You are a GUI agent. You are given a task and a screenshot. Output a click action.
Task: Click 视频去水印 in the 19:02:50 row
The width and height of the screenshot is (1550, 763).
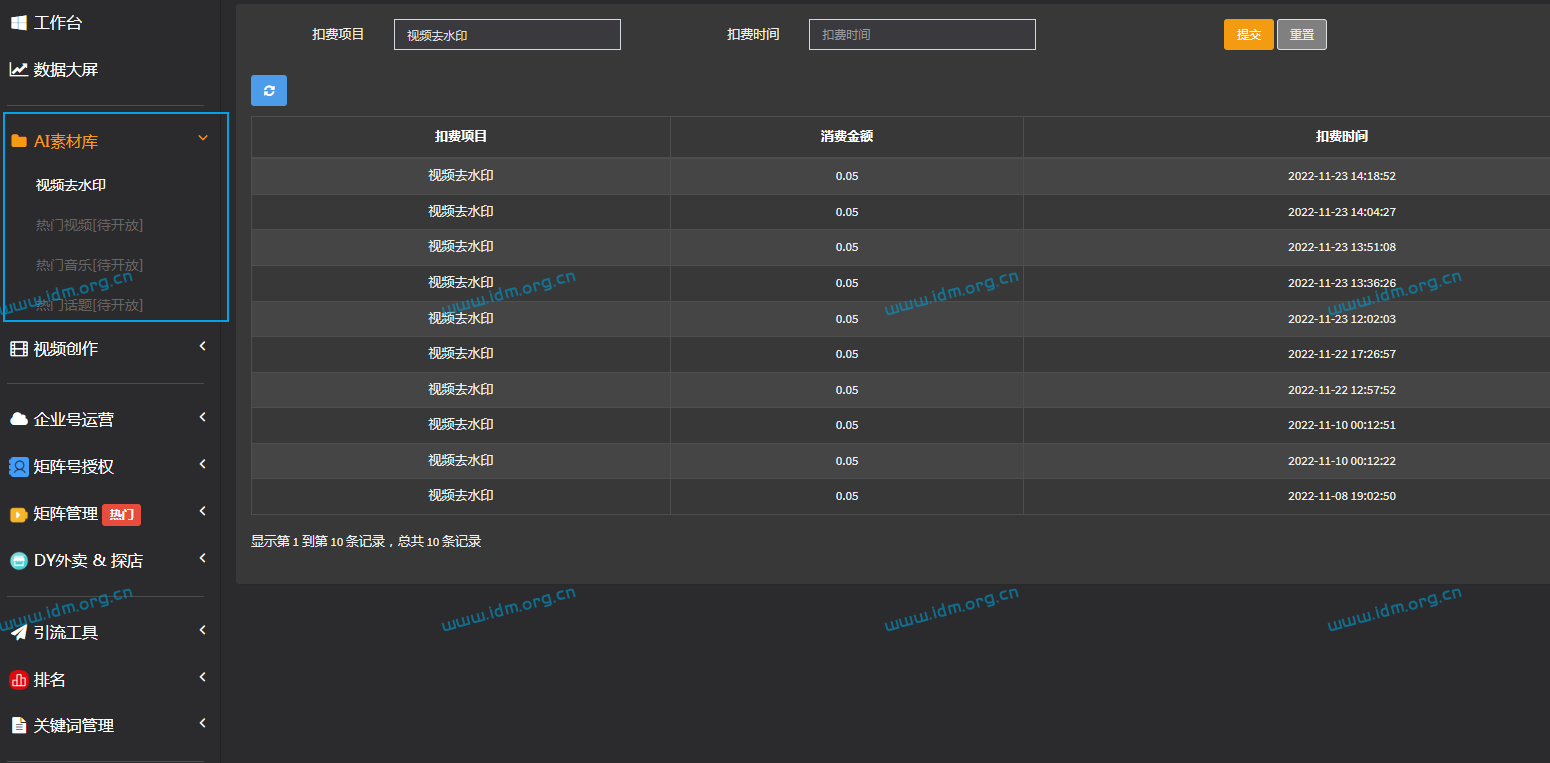point(461,495)
